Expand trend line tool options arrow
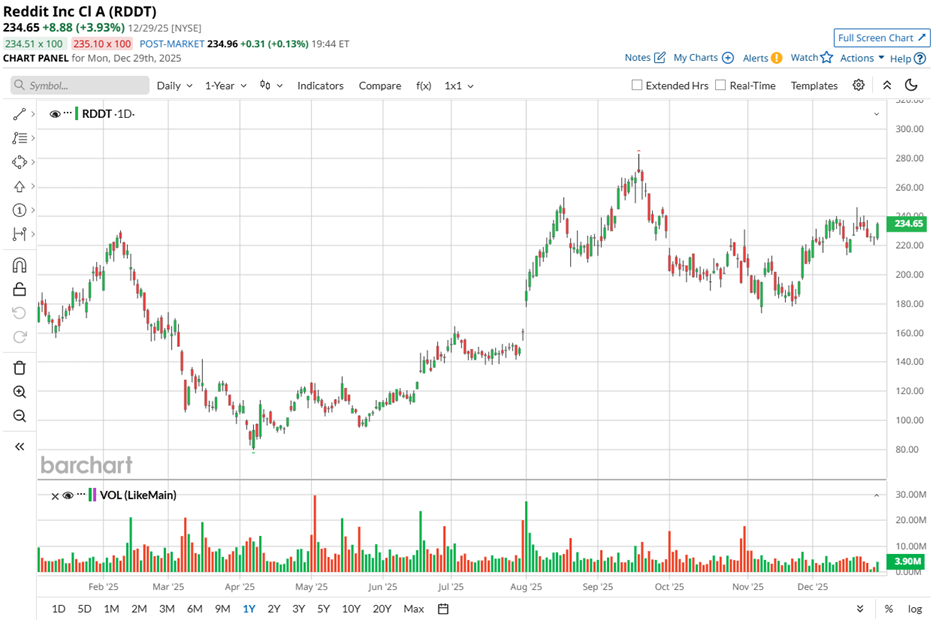Image resolution: width=936 pixels, height=629 pixels. point(33,114)
